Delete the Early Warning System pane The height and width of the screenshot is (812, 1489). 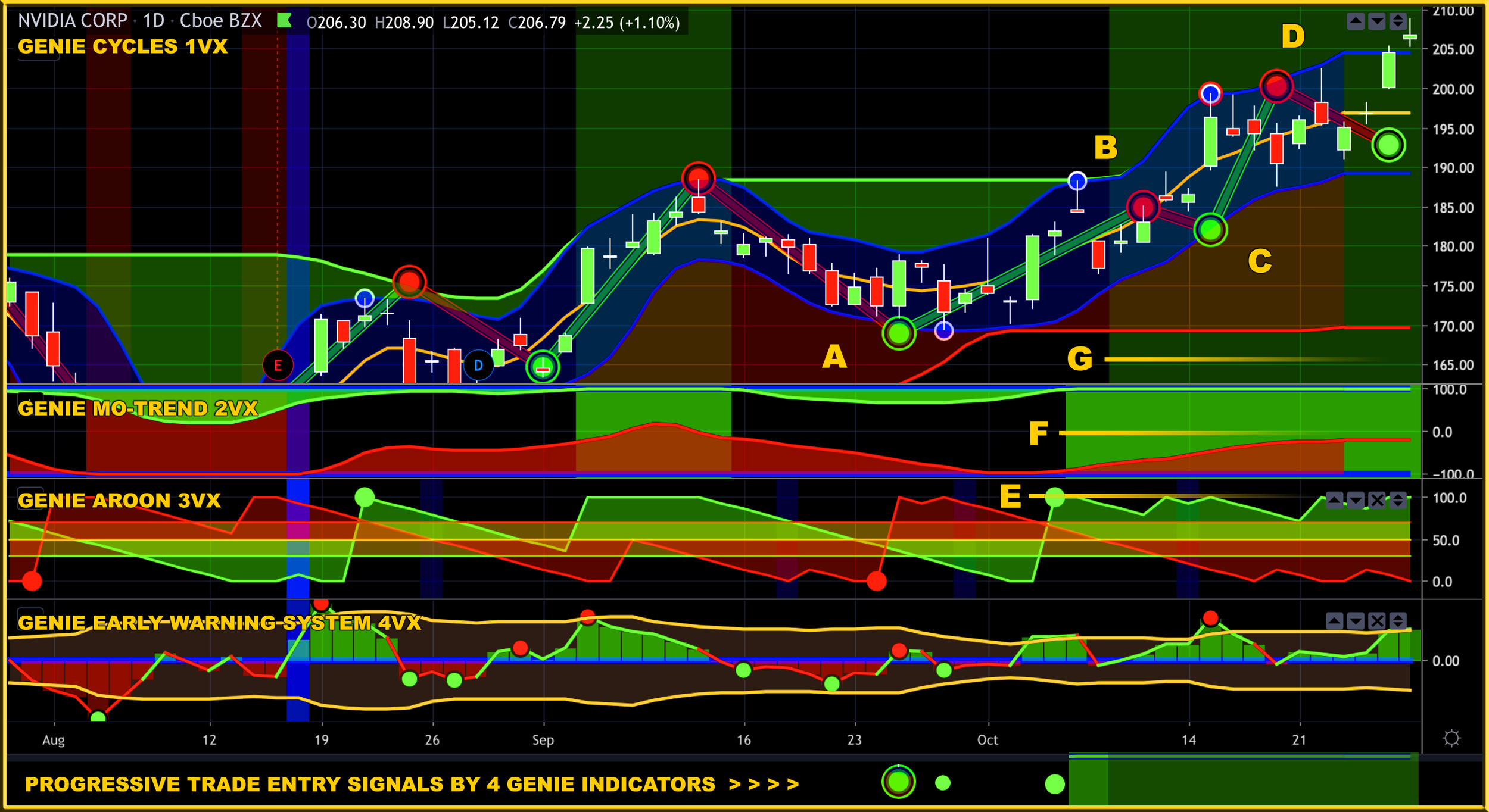pos(1377,622)
